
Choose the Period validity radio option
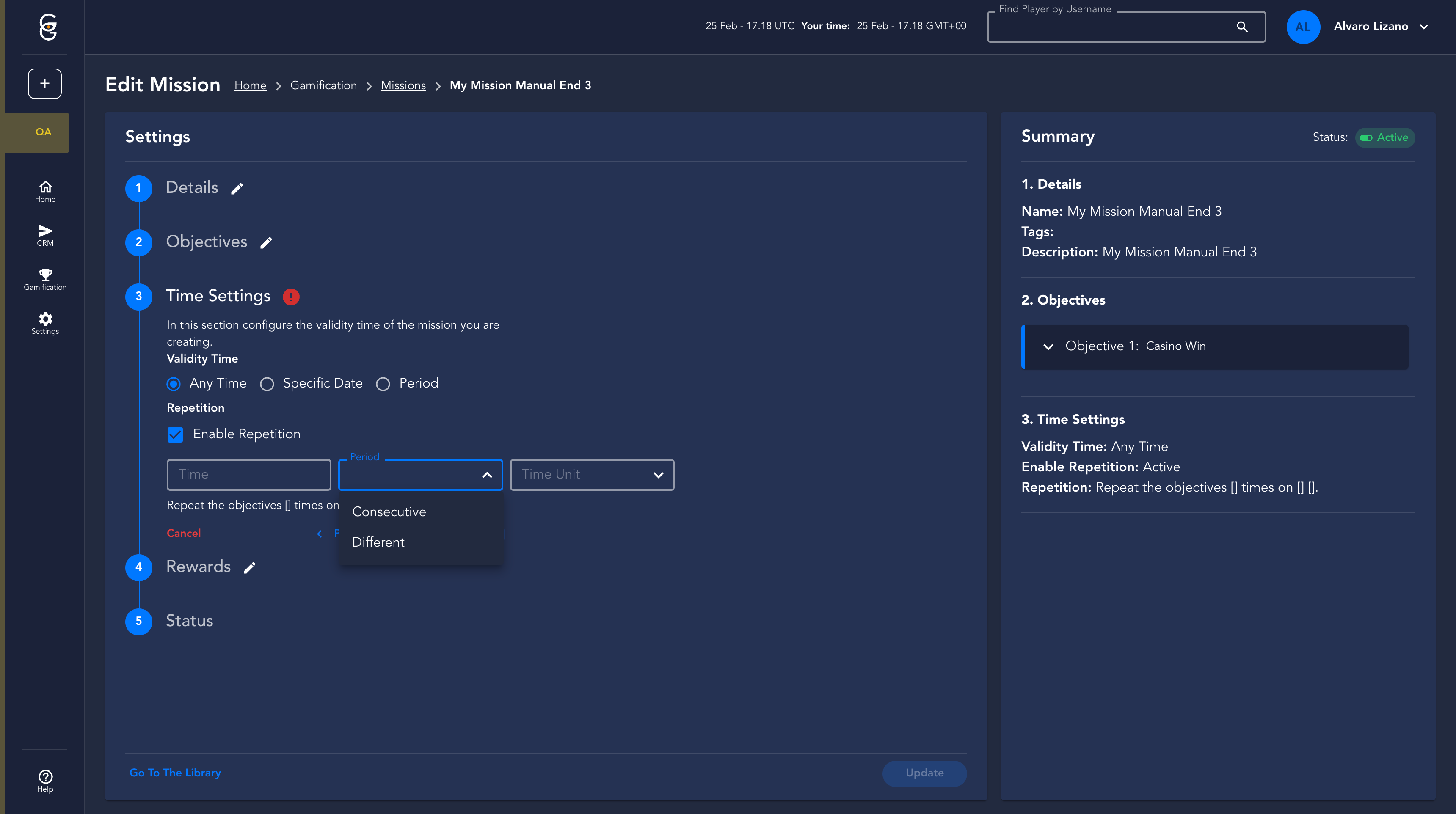(383, 384)
